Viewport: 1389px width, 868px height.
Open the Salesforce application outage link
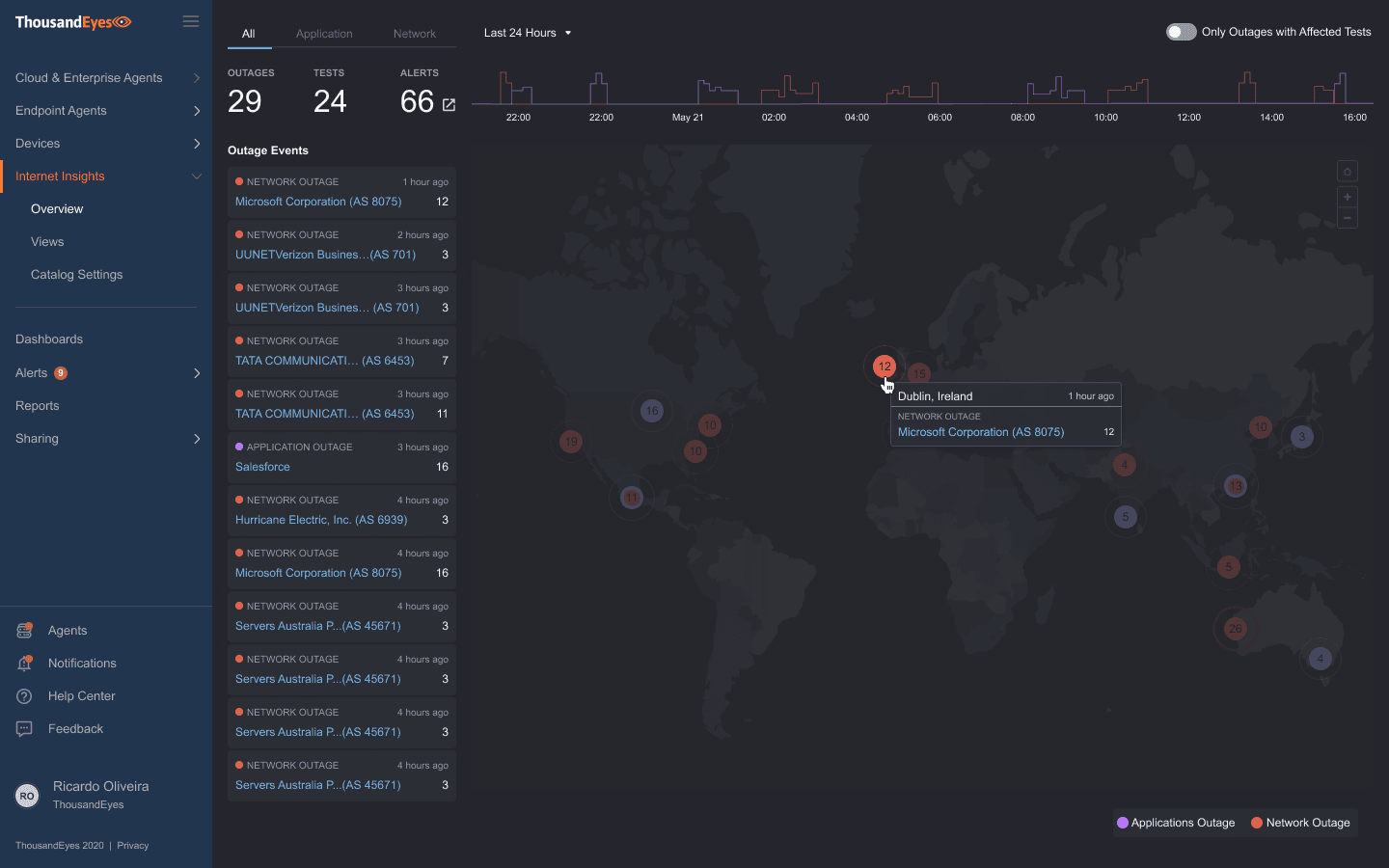click(262, 466)
